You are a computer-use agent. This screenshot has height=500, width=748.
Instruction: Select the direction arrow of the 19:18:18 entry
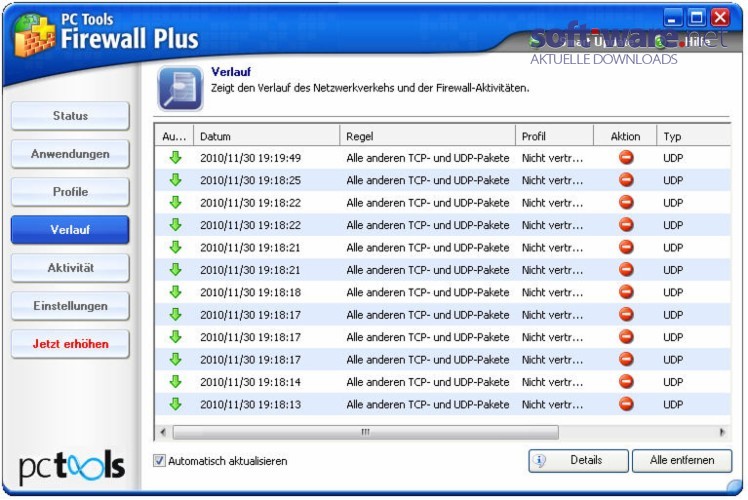pos(176,292)
